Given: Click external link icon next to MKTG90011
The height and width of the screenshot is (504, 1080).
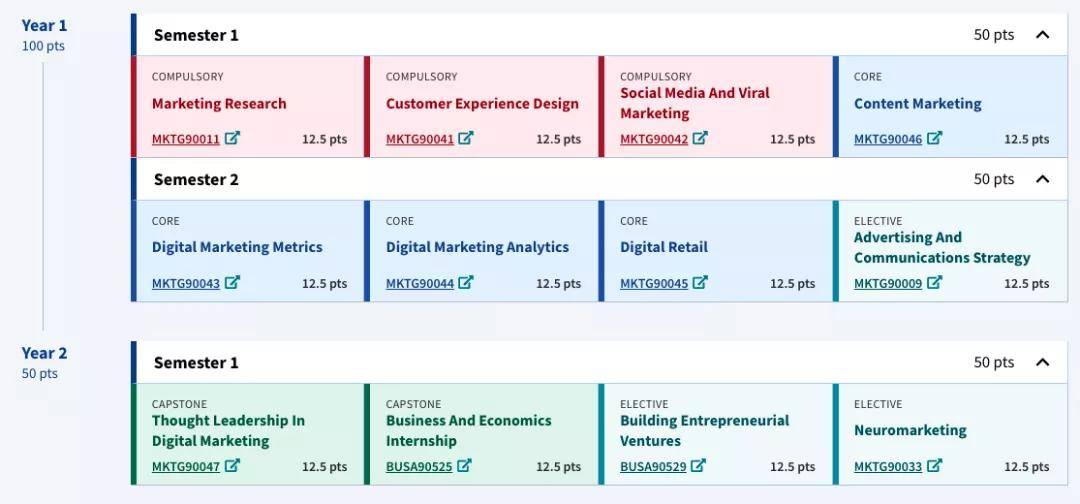Looking at the screenshot, I should coord(232,139).
